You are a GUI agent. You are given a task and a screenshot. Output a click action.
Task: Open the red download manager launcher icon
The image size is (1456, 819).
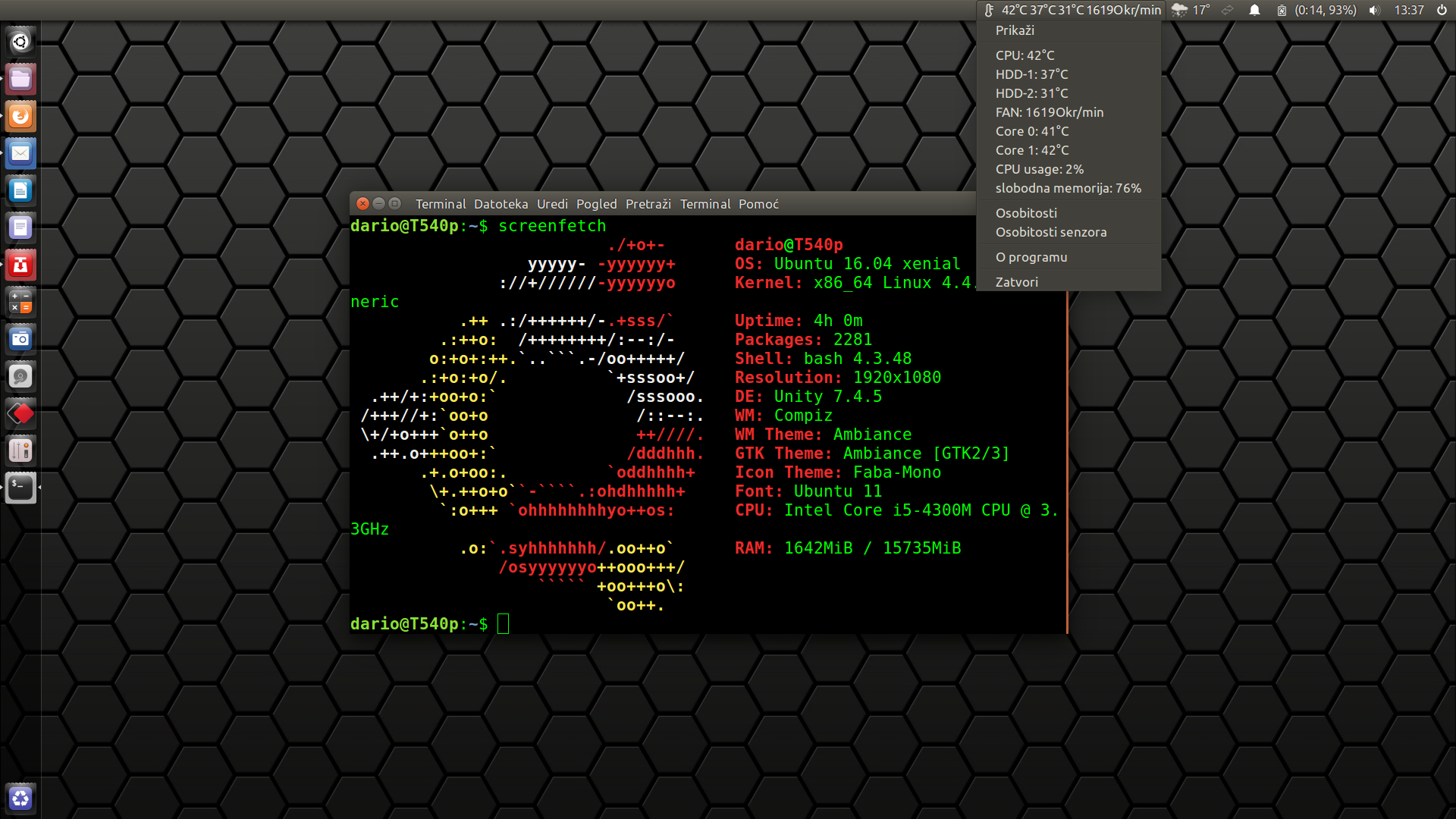[20, 265]
